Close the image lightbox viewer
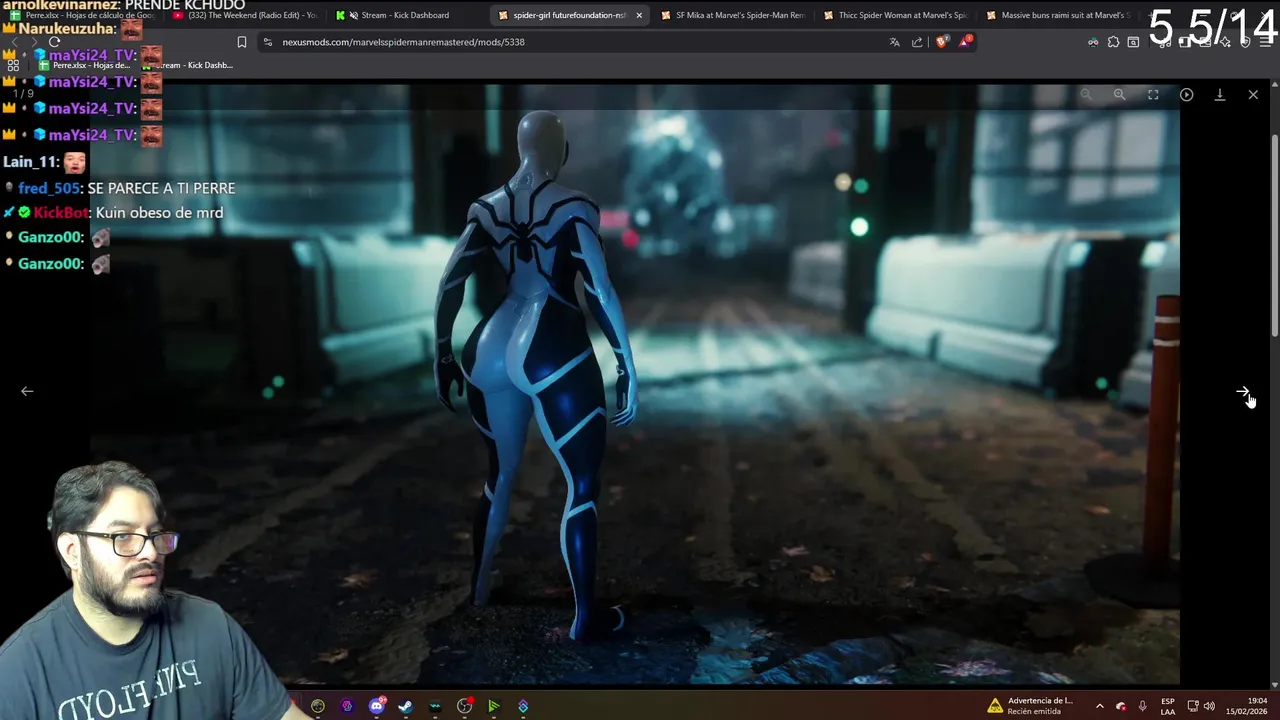 [x=1253, y=94]
